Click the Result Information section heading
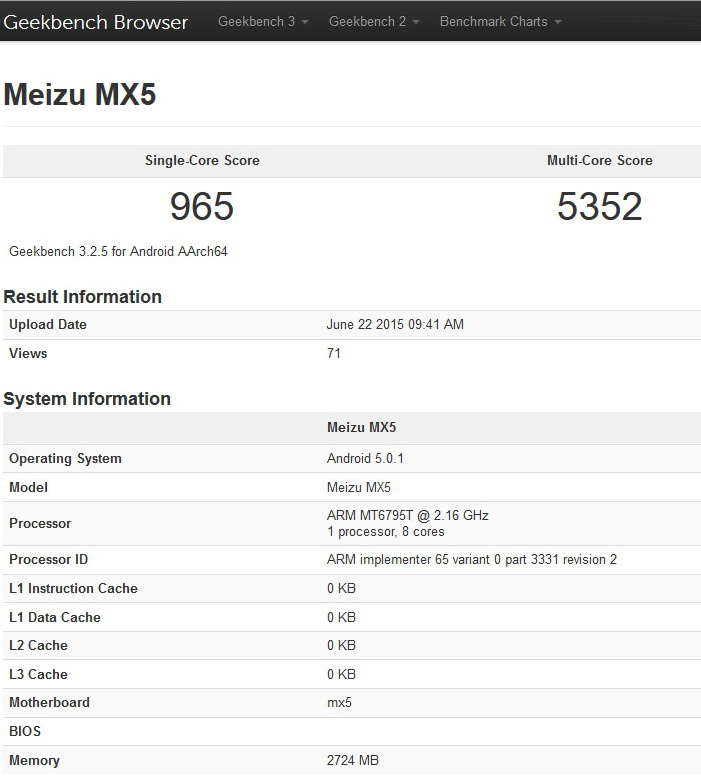Image resolution: width=701 pixels, height=783 pixels. tap(82, 297)
